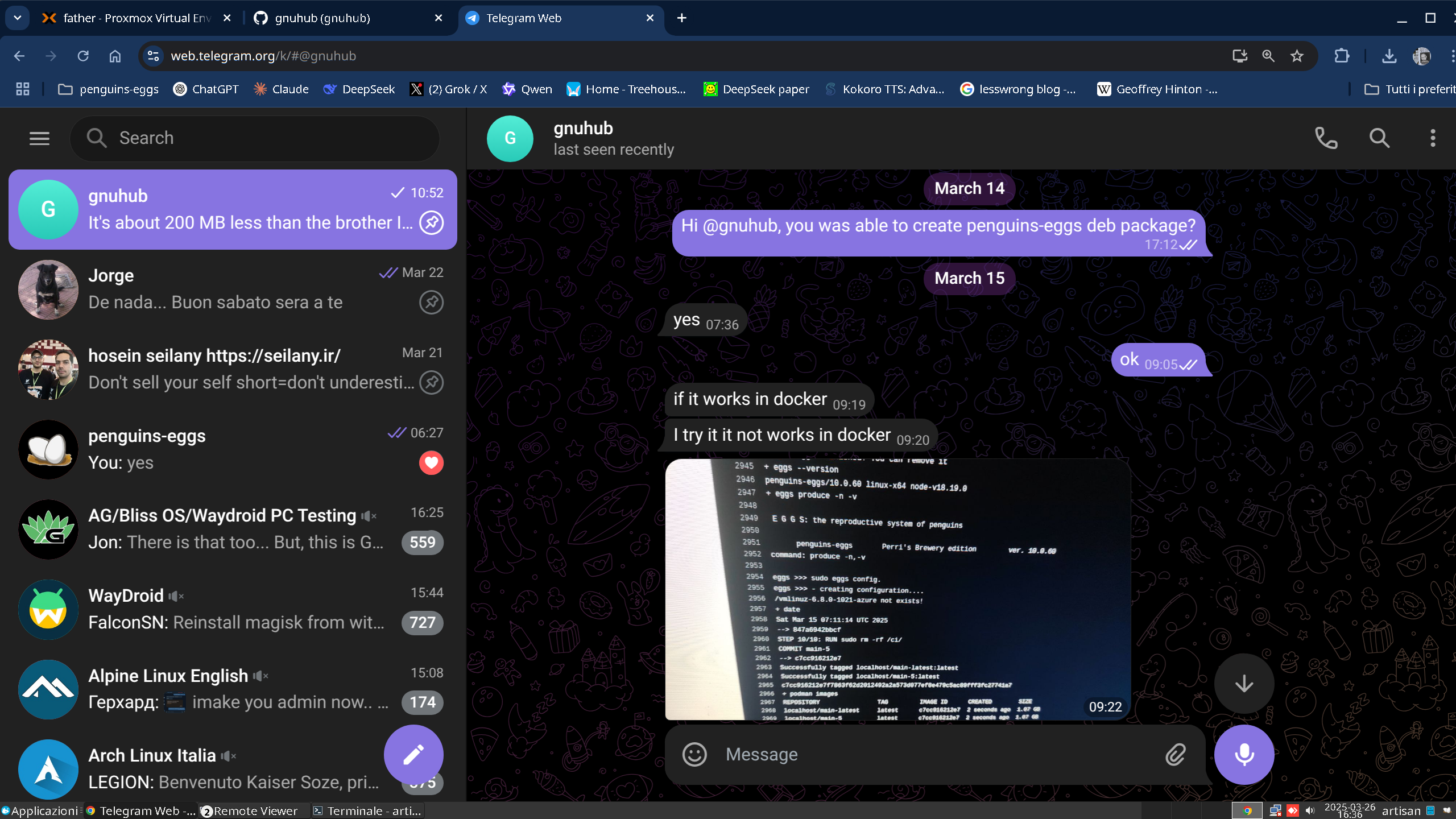Viewport: 1456px width, 819px height.
Task: Open the Claude bookmark
Action: pos(281,89)
